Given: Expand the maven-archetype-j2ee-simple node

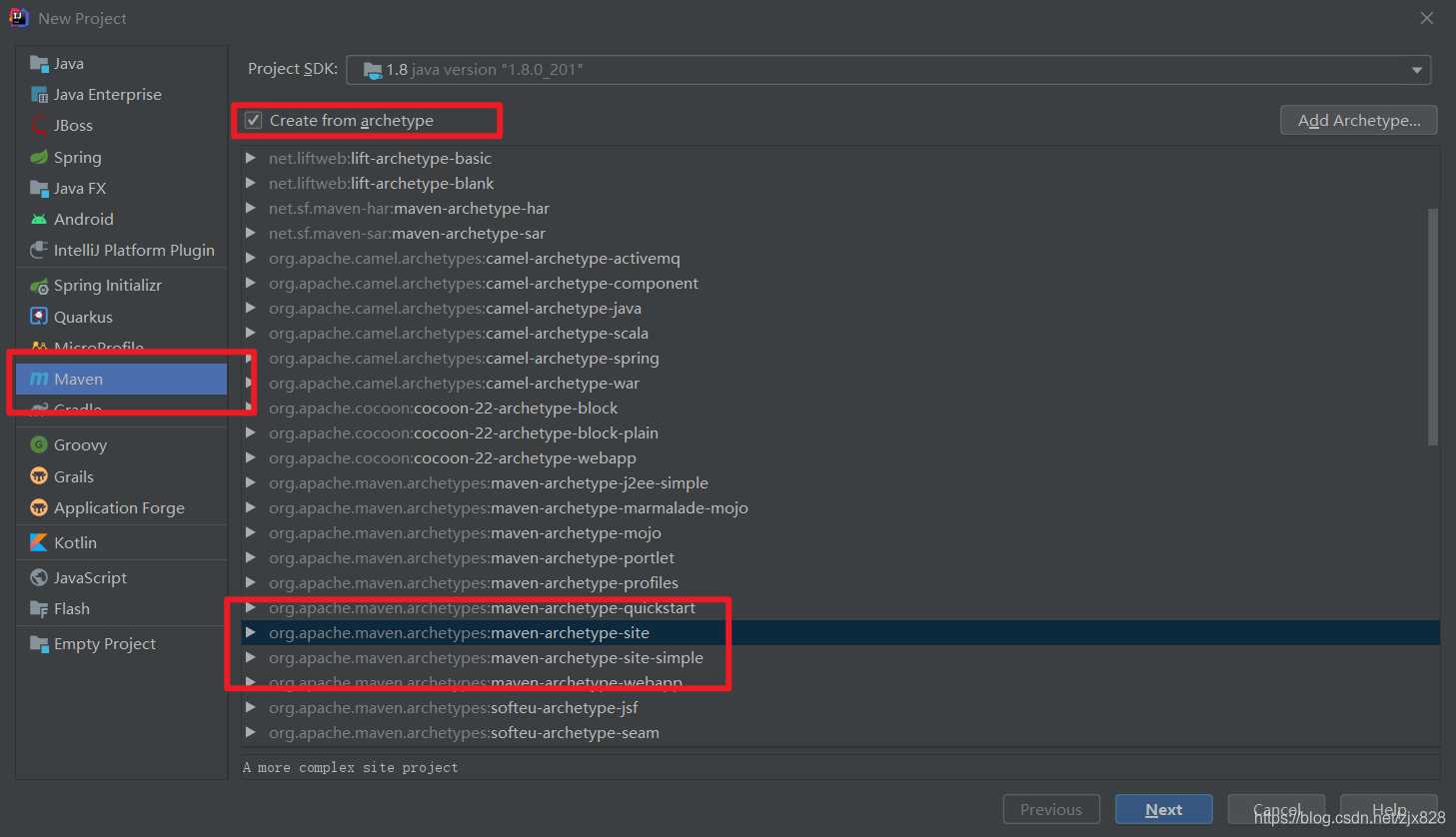Looking at the screenshot, I should (251, 482).
